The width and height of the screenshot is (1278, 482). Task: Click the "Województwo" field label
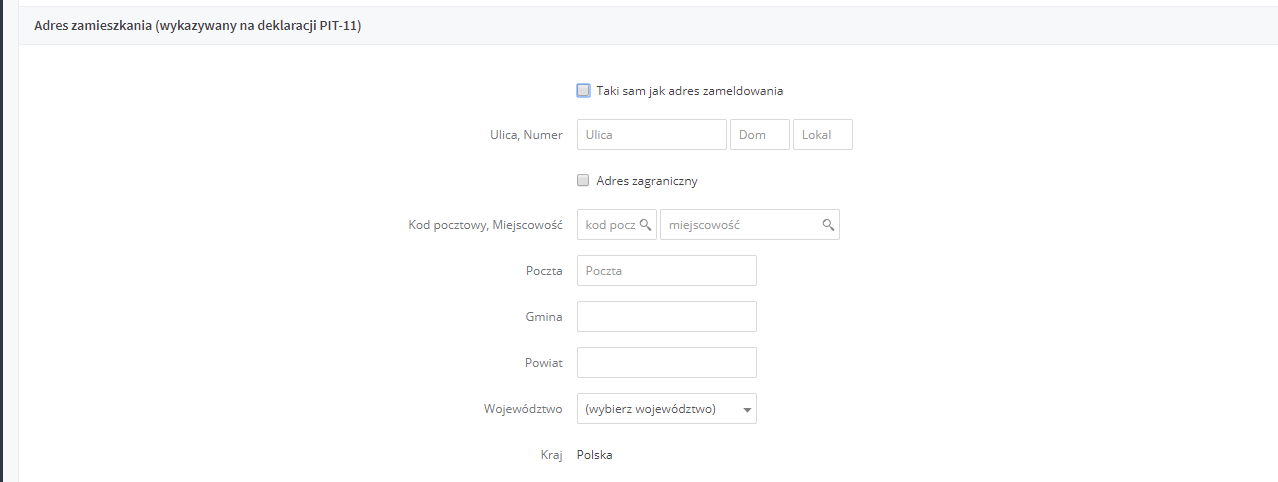pos(523,409)
